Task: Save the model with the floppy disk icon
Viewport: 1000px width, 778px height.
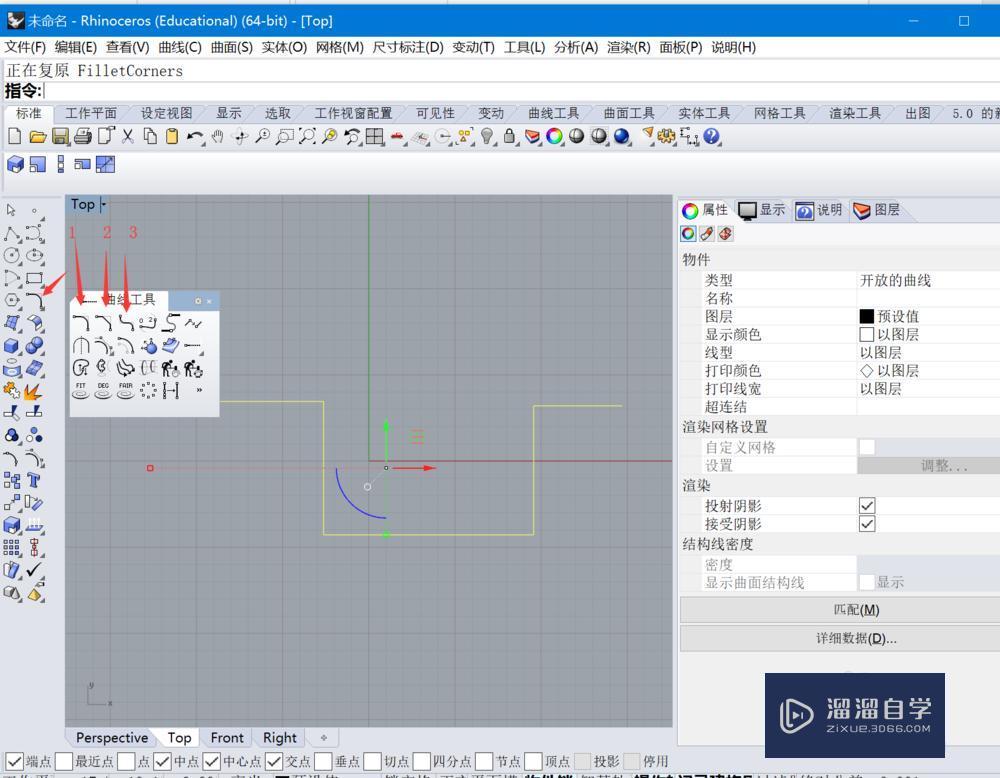Action: 60,136
